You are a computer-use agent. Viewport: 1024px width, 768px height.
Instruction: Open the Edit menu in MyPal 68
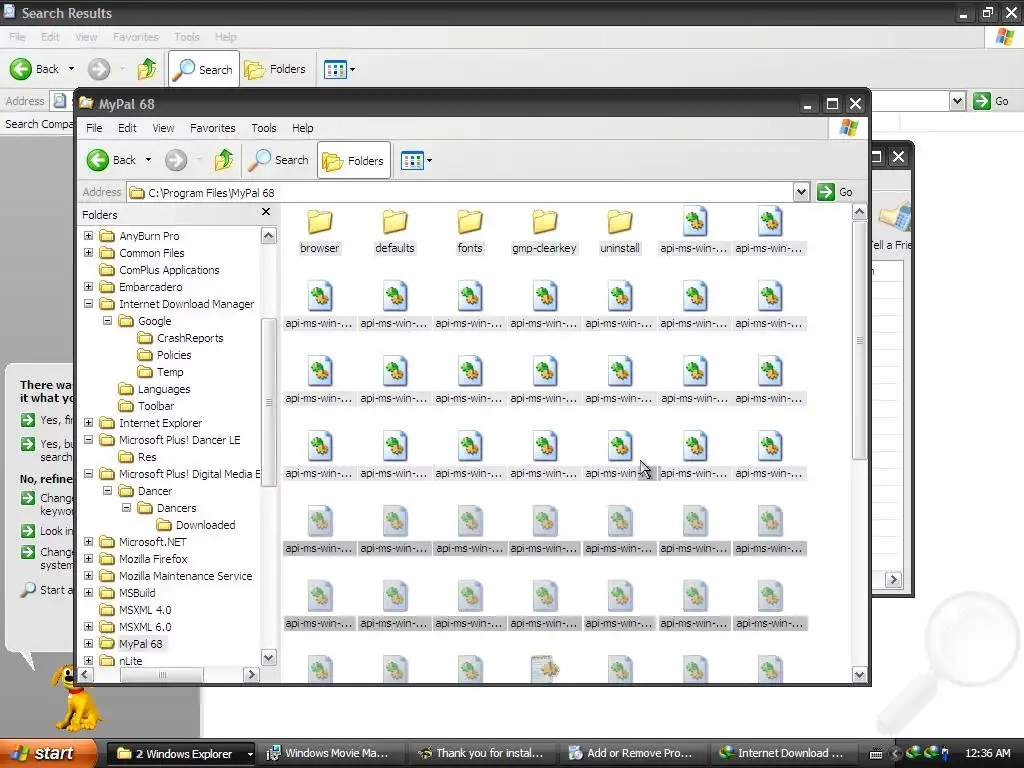coord(127,128)
